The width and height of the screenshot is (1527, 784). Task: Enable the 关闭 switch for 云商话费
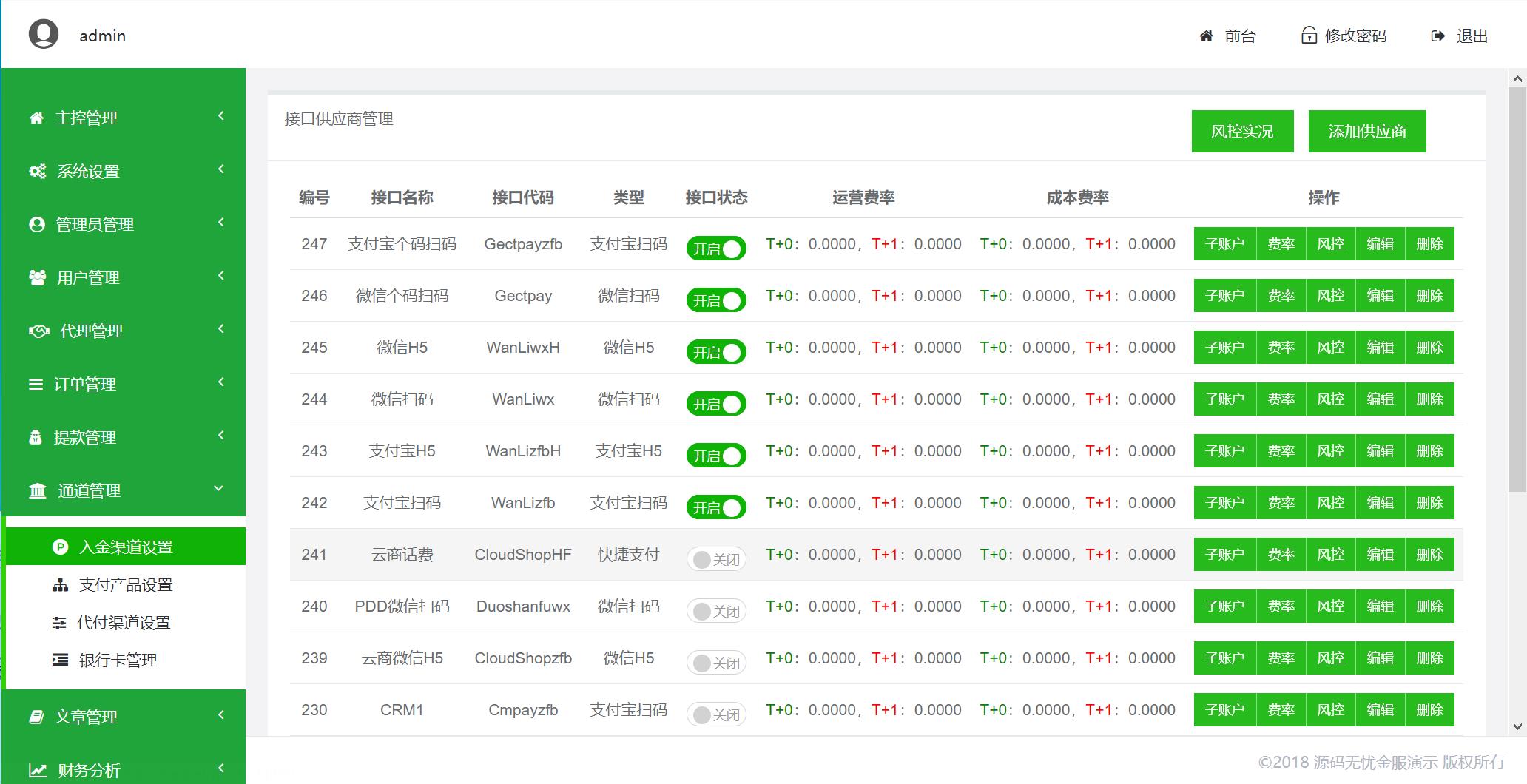coord(715,559)
